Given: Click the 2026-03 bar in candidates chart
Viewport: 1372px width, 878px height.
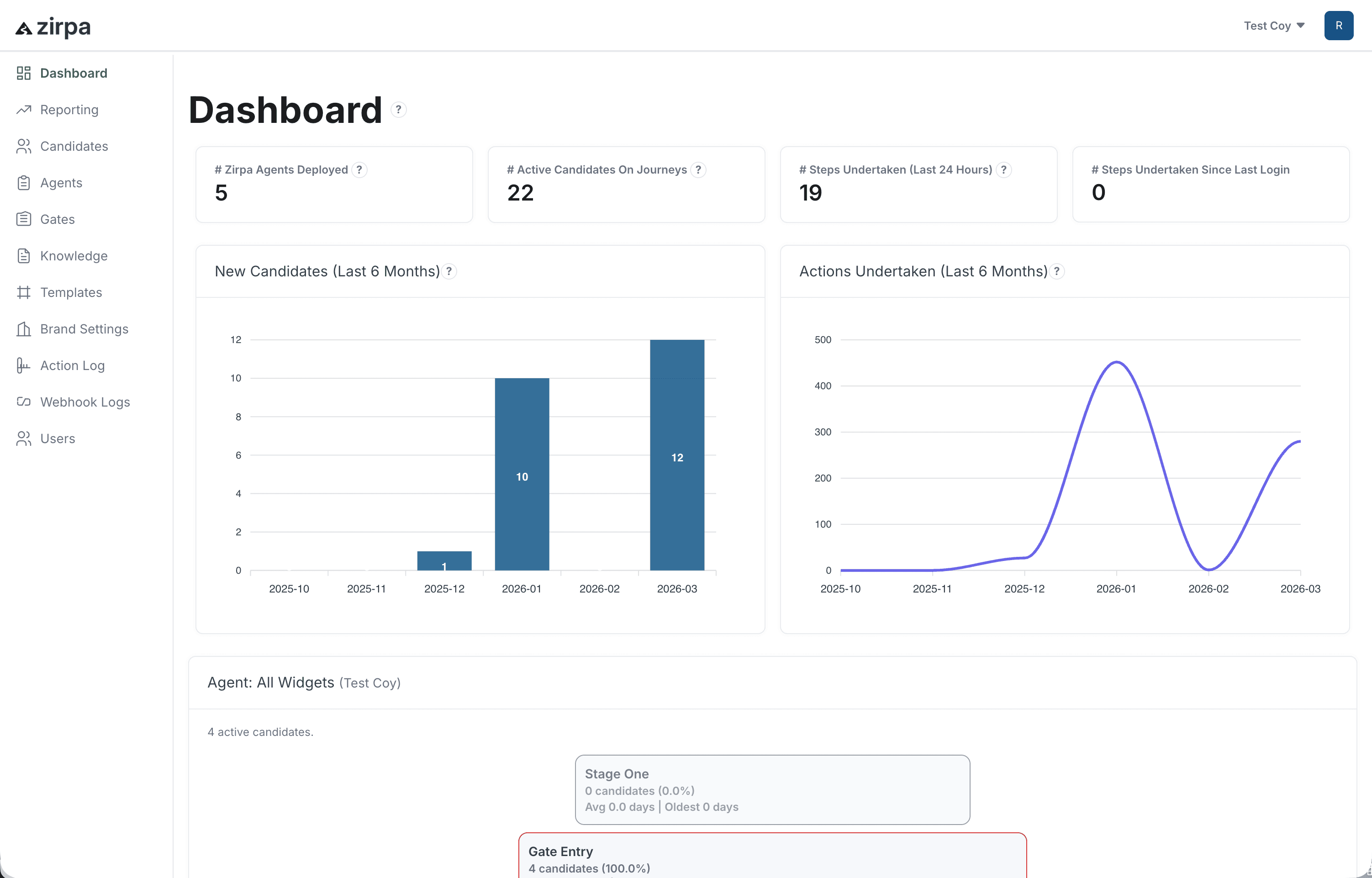Looking at the screenshot, I should coord(676,455).
